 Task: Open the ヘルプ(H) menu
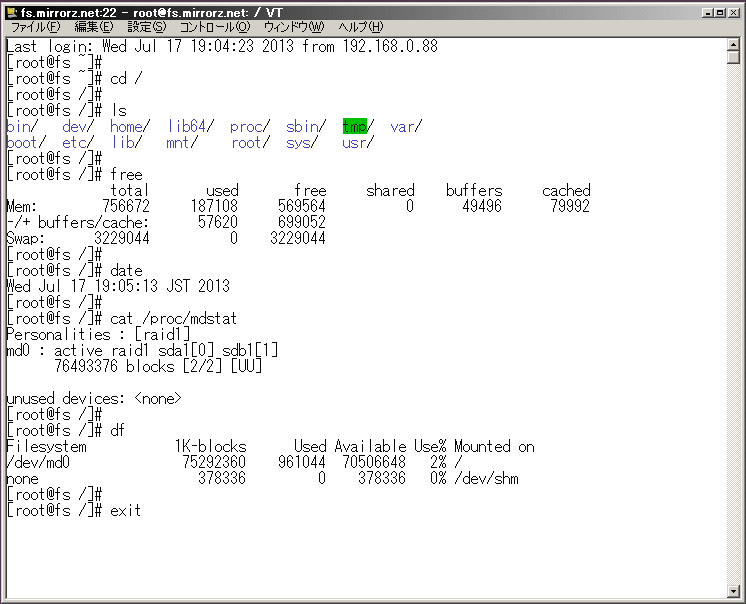pos(360,27)
